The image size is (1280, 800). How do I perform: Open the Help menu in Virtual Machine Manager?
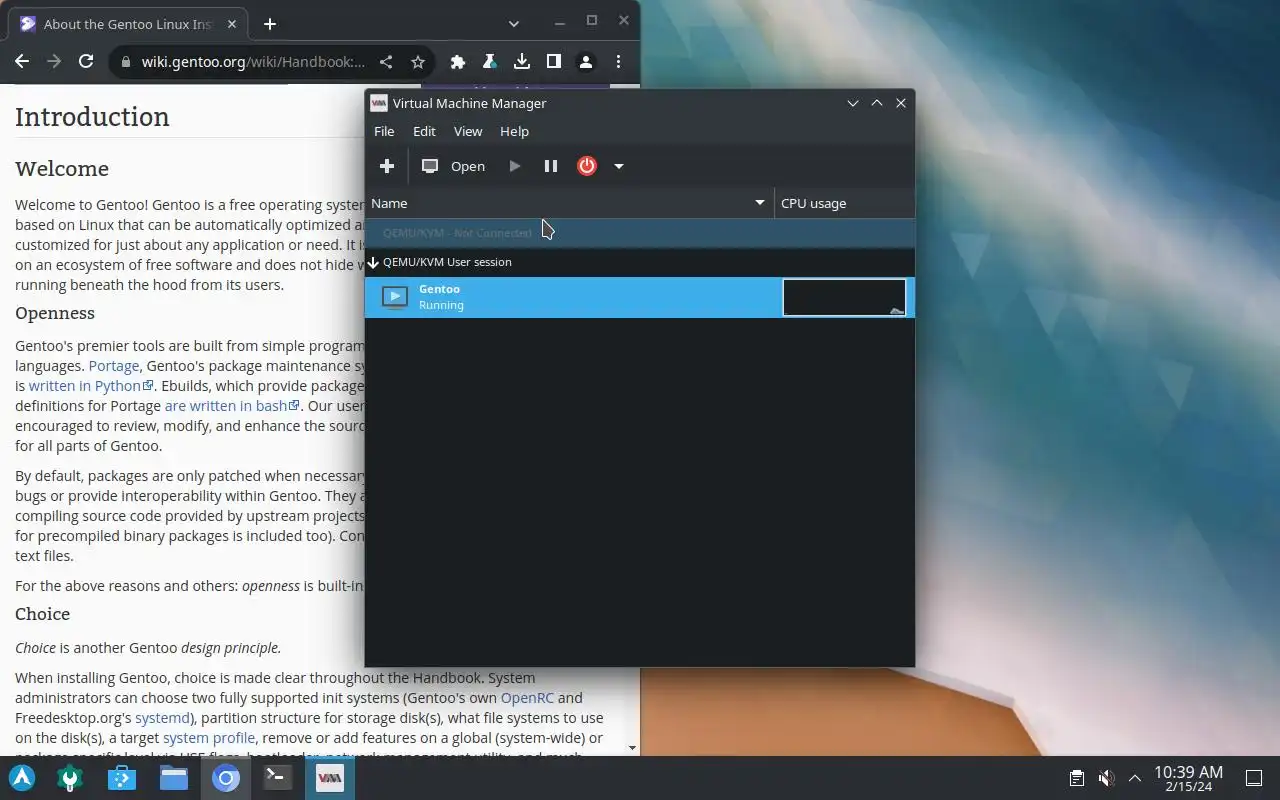coord(514,131)
